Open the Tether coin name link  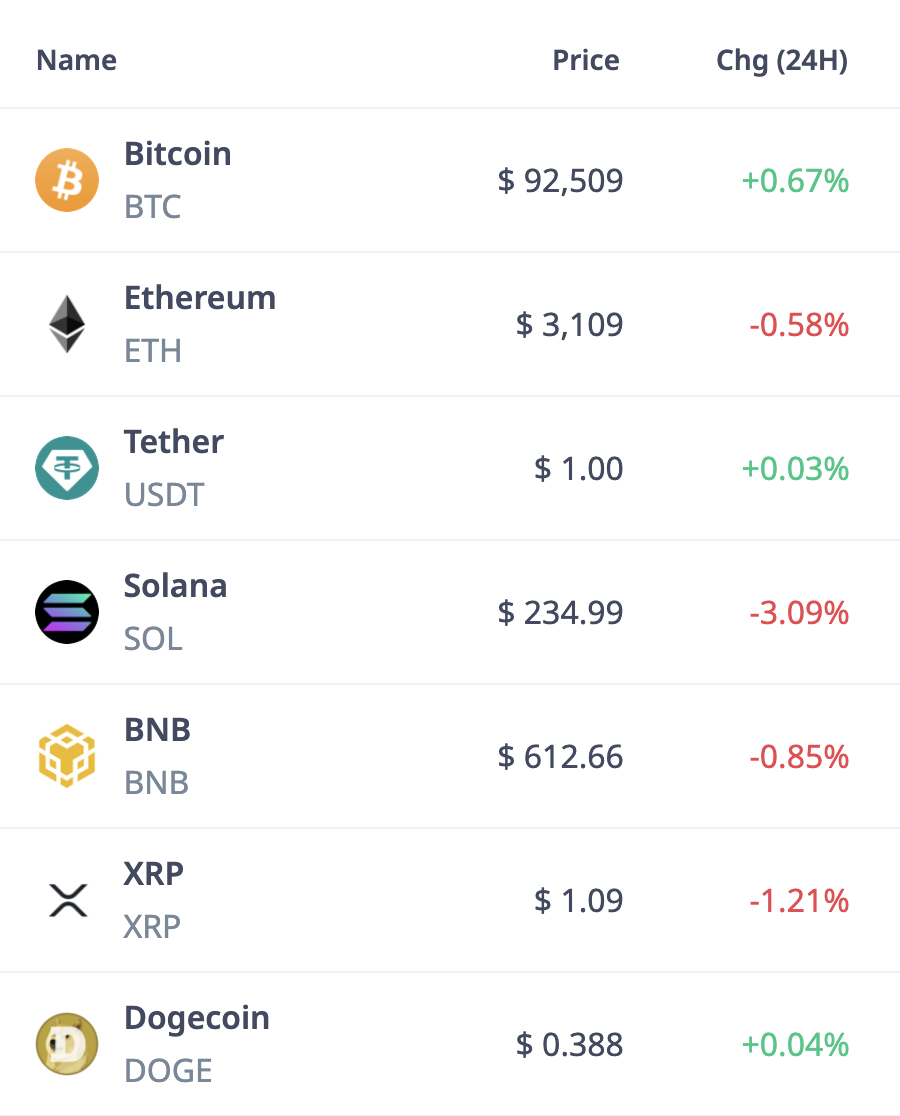174,442
